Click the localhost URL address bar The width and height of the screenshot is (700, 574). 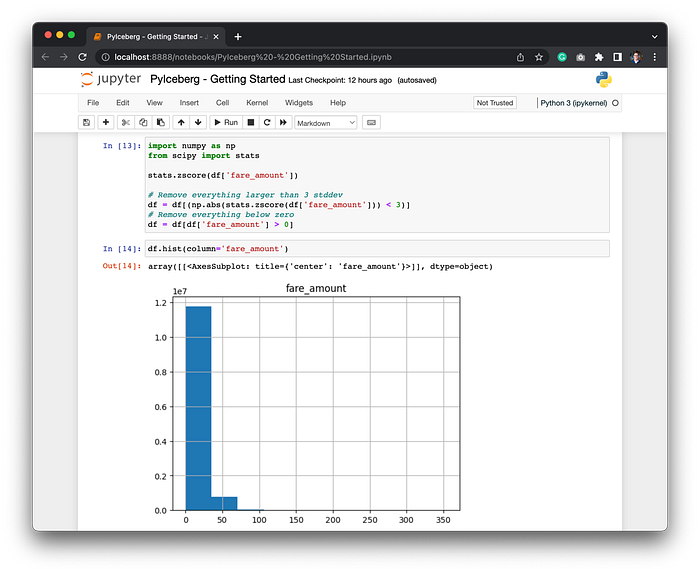point(253,57)
